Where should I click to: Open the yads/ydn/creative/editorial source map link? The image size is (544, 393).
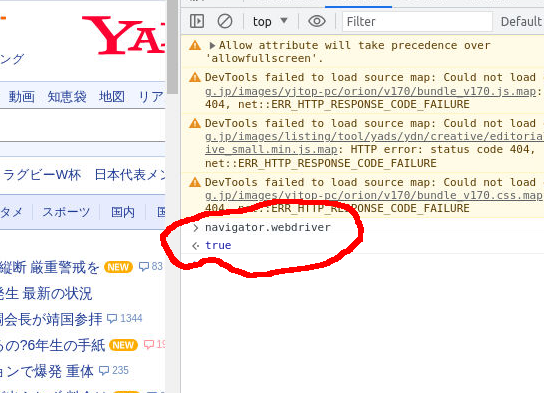click(x=374, y=136)
